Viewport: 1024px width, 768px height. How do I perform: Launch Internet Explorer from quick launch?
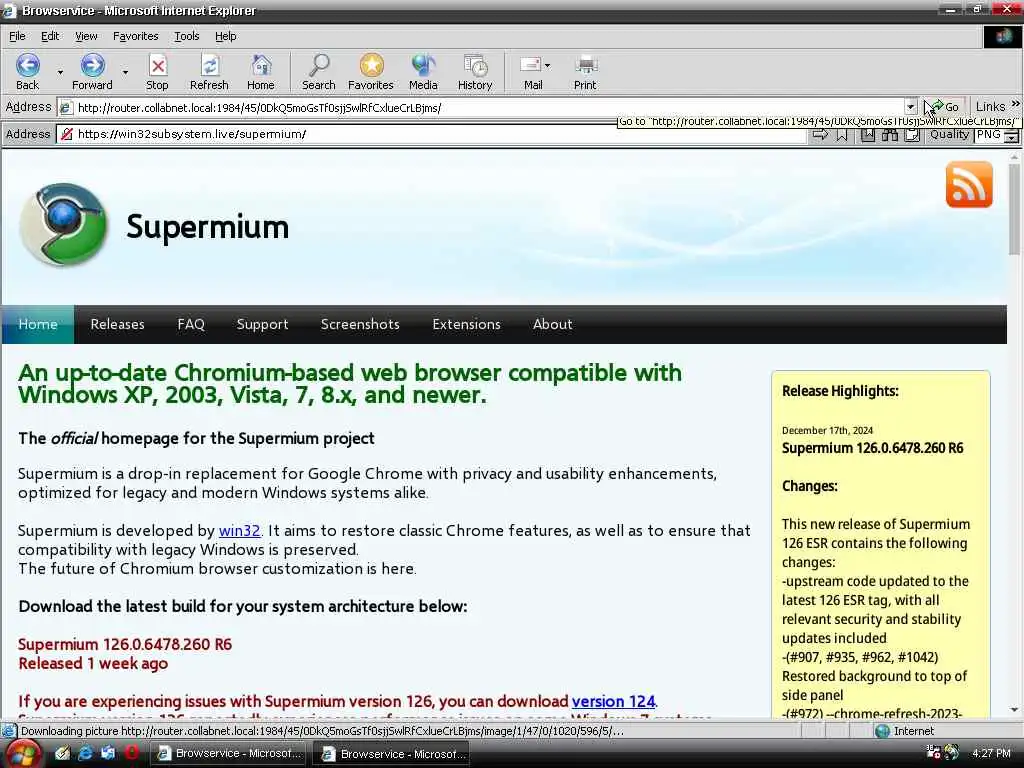point(86,753)
